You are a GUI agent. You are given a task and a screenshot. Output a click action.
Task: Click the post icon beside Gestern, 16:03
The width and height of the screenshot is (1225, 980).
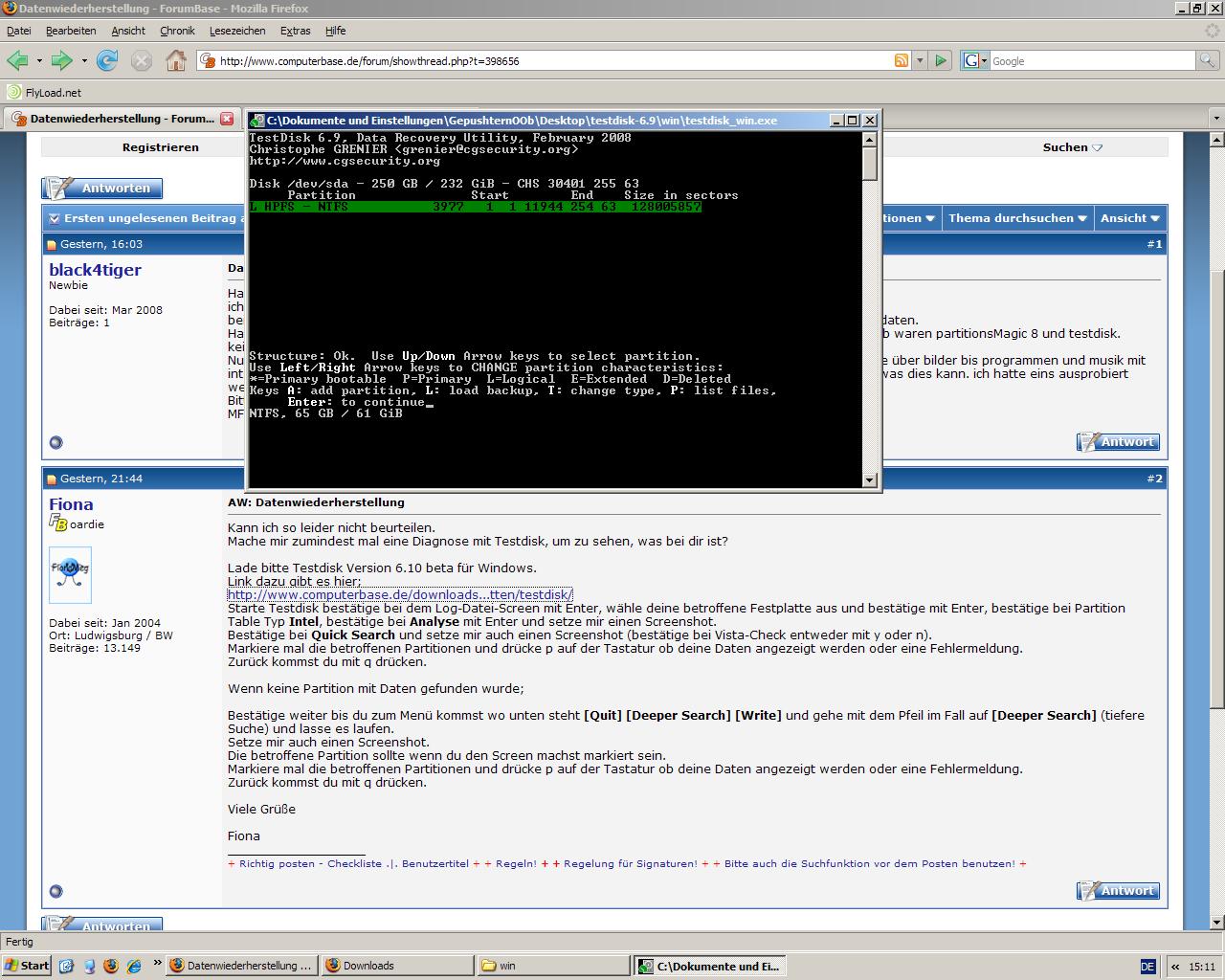pos(52,244)
